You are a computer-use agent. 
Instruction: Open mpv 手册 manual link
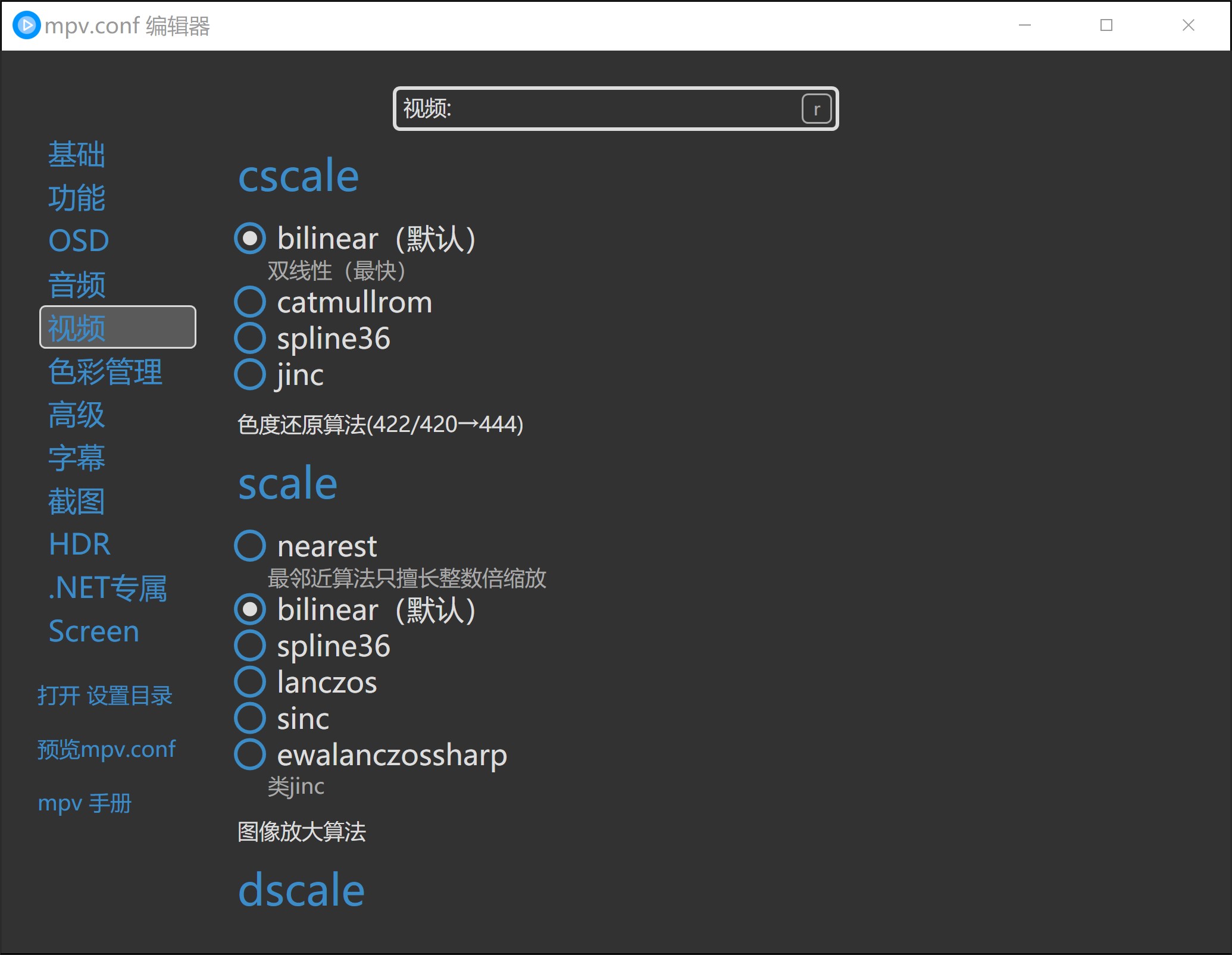point(85,803)
